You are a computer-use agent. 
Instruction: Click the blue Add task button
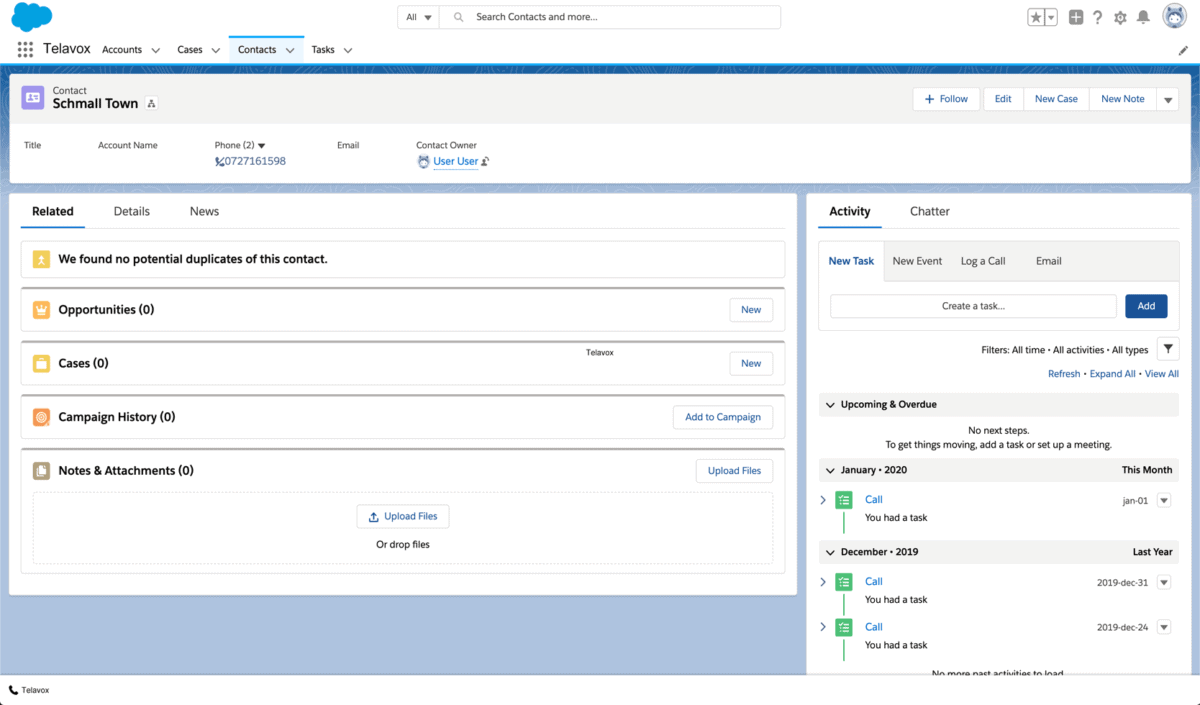click(1146, 306)
